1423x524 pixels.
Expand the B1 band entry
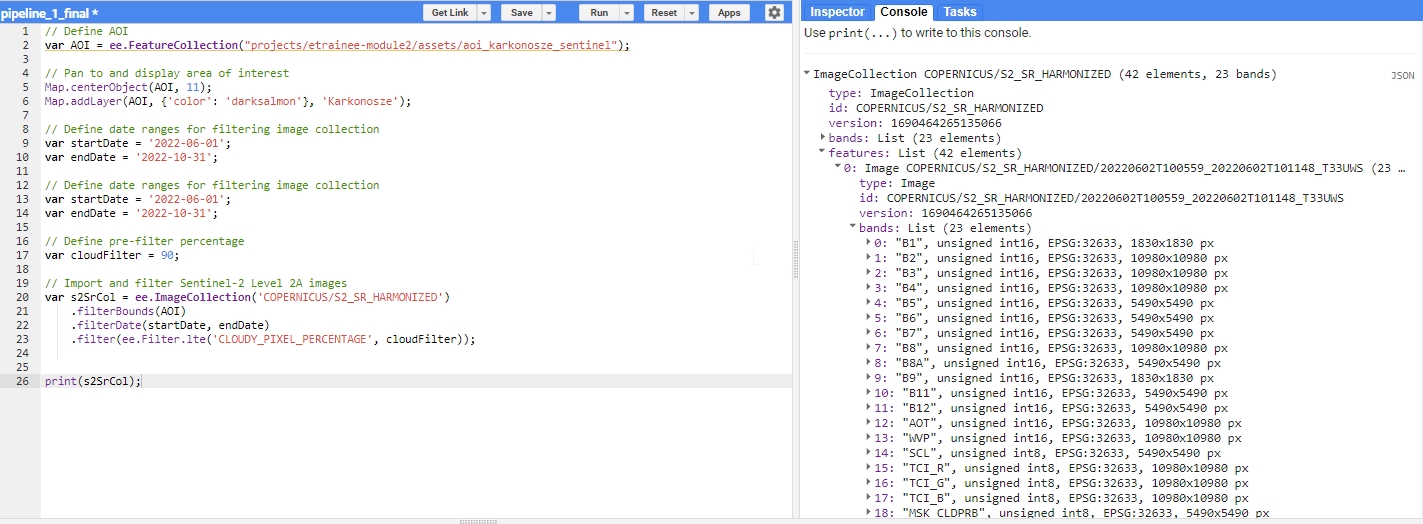[x=868, y=243]
